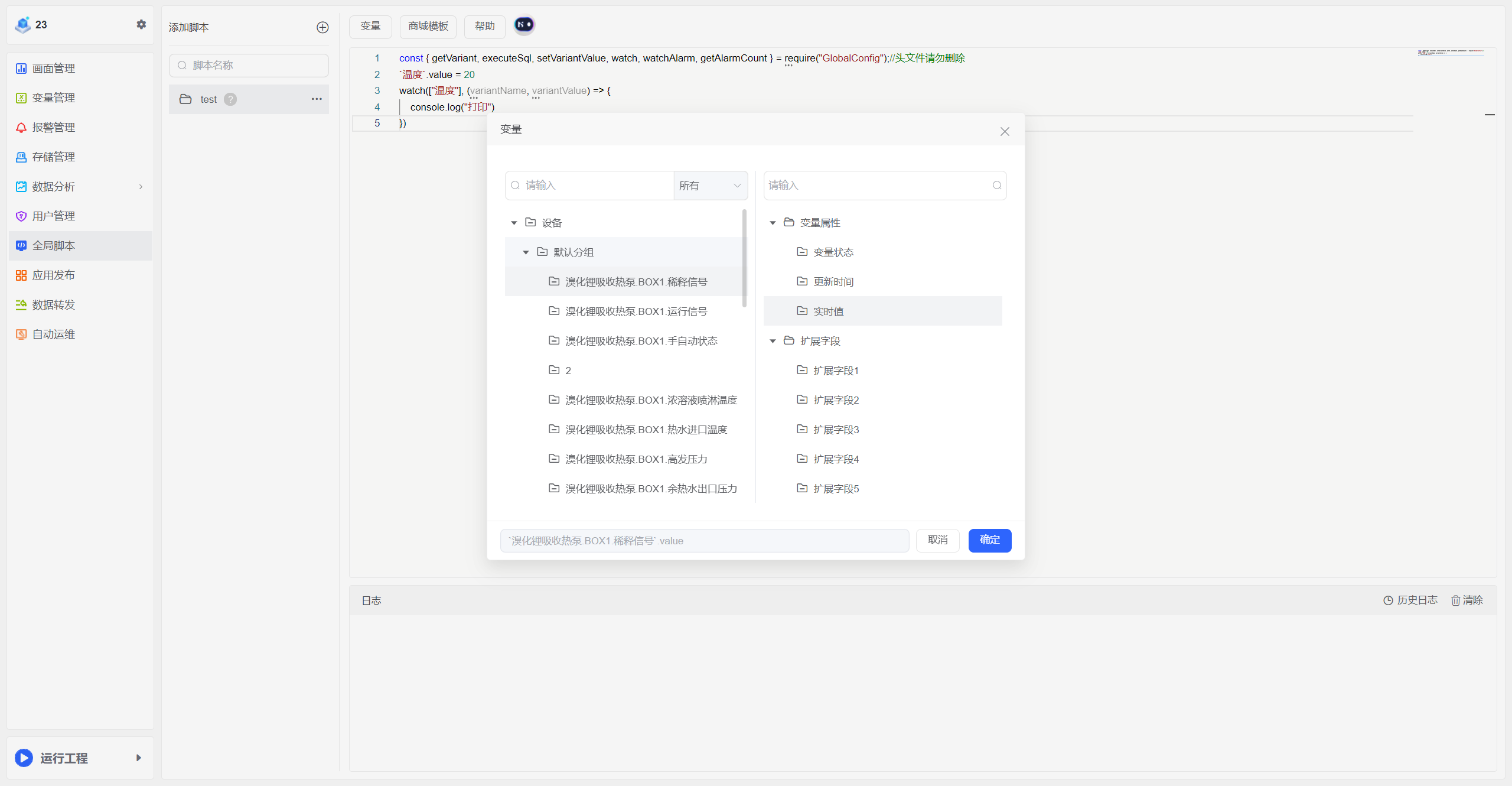Collapse the 扩展字段 tree node

pos(773,341)
